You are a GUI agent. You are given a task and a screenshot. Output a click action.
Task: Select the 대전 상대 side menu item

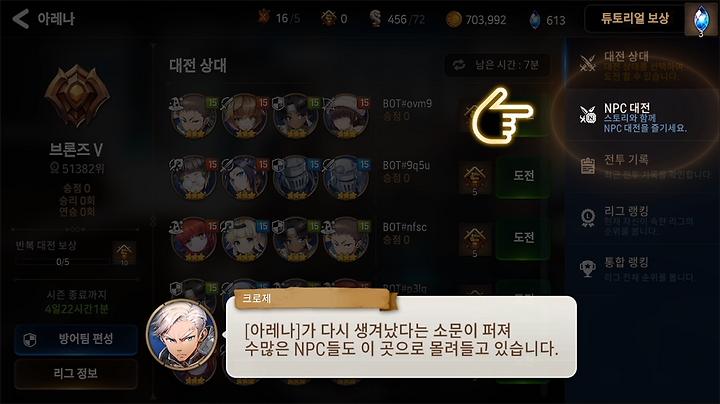642,63
